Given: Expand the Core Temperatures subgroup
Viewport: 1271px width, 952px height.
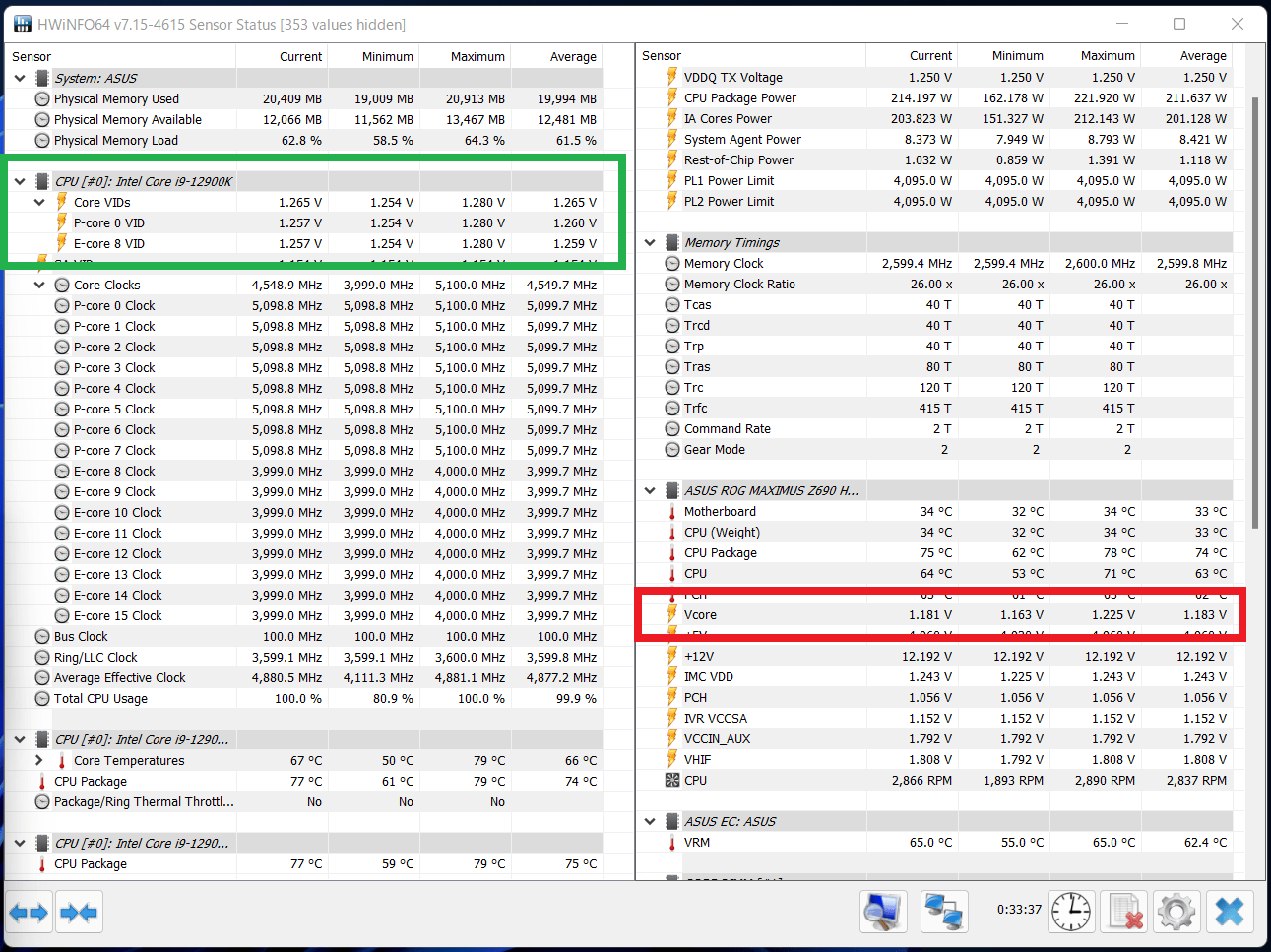Looking at the screenshot, I should pyautogui.click(x=39, y=761).
